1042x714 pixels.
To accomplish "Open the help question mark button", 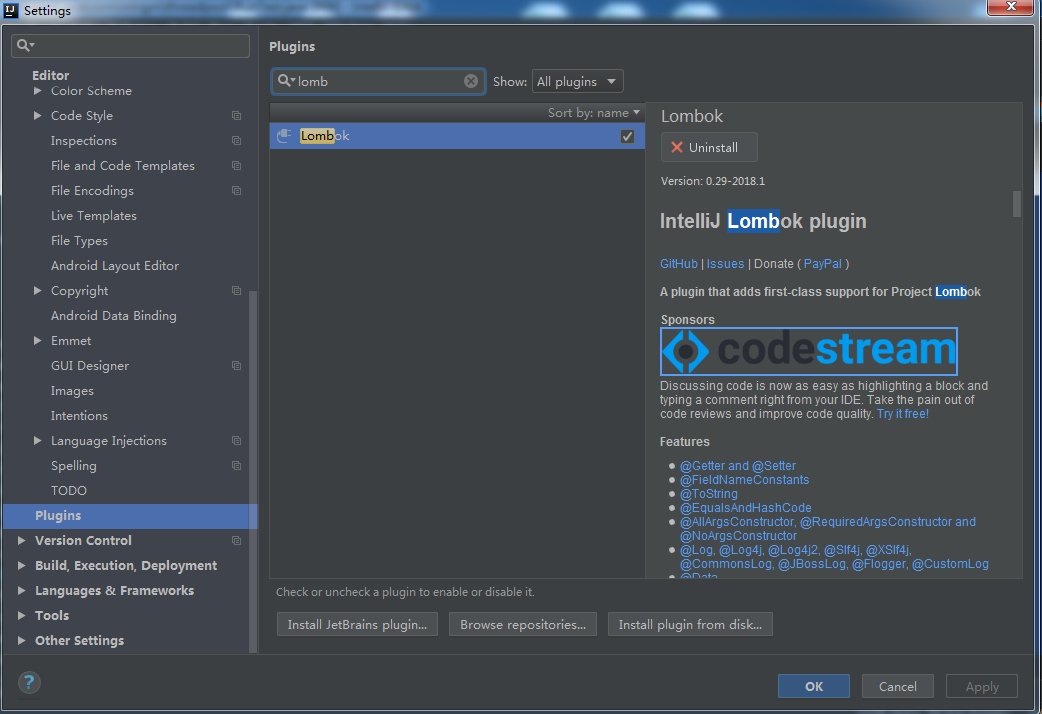I will (x=29, y=682).
